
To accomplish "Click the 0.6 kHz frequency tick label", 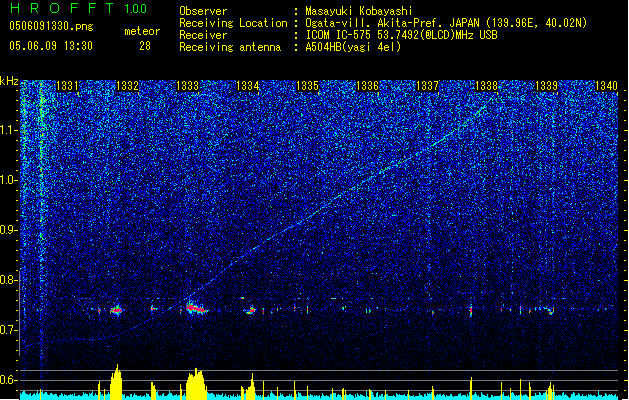I will pos(8,380).
